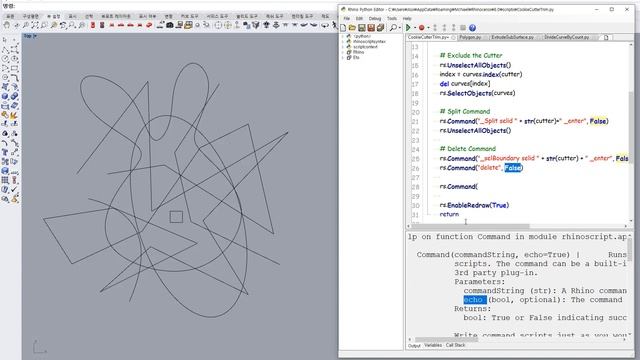Click the Pan hand icon in Rhino toolbar
Viewport: 640px width, 360px height.
7,25
